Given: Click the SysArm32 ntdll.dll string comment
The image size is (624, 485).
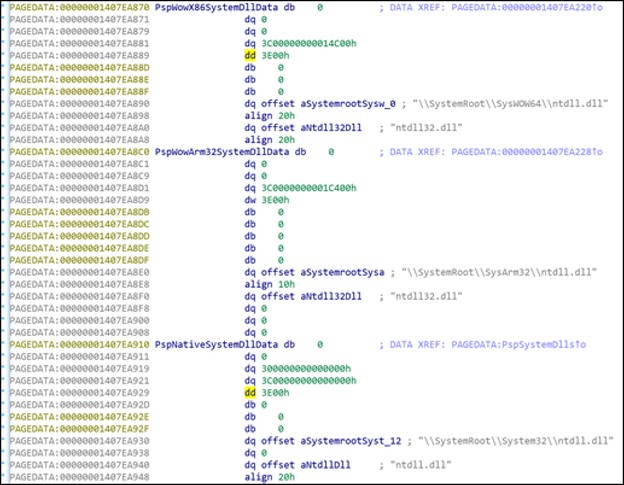Looking at the screenshot, I should 499,272.
